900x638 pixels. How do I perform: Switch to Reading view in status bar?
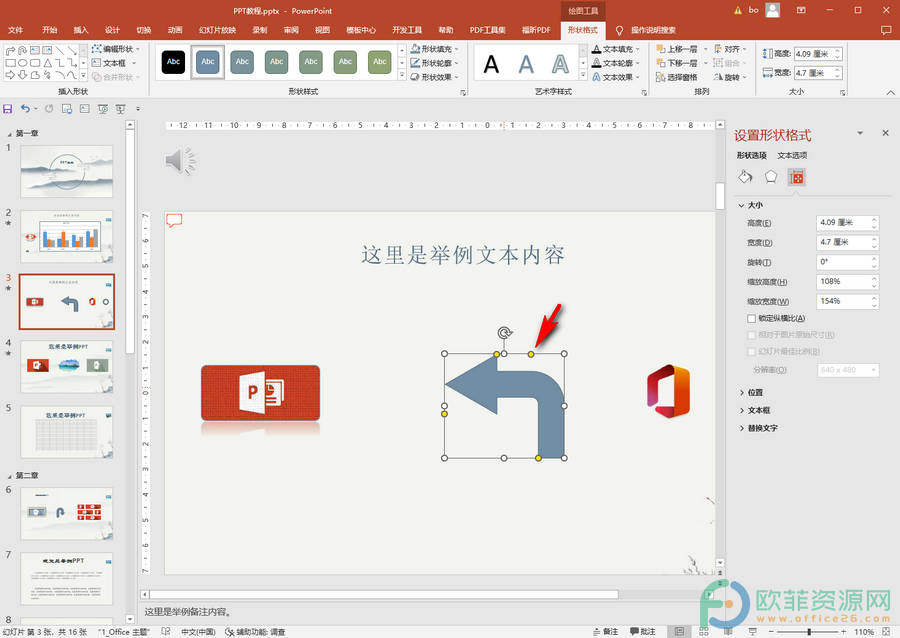point(728,632)
